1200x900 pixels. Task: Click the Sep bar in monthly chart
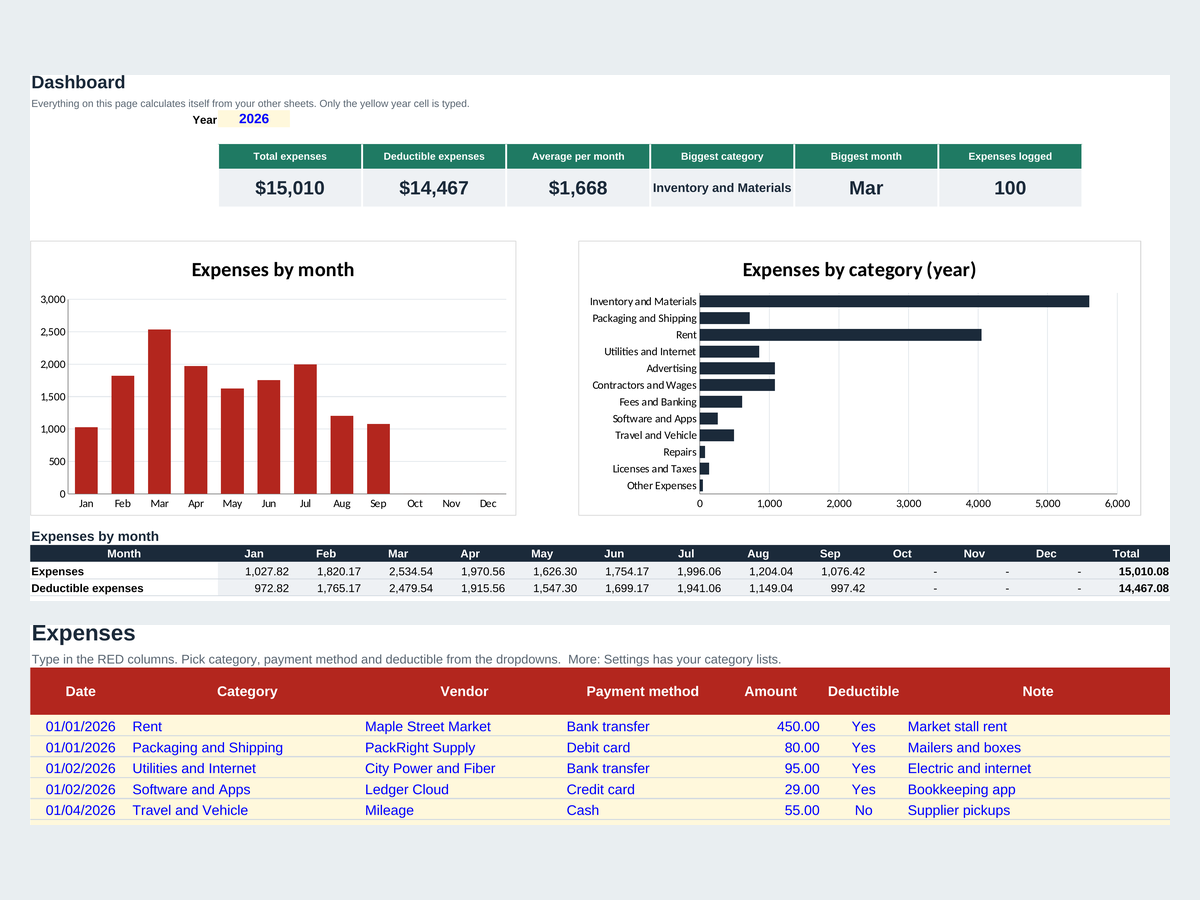coord(378,459)
